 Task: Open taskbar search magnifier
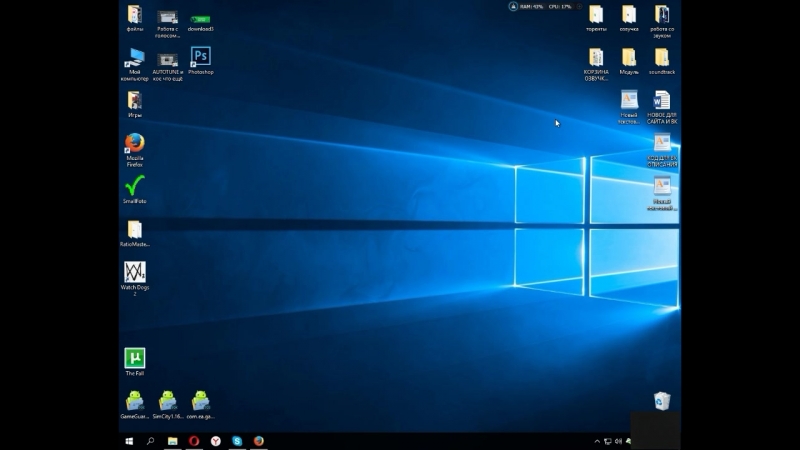151,441
